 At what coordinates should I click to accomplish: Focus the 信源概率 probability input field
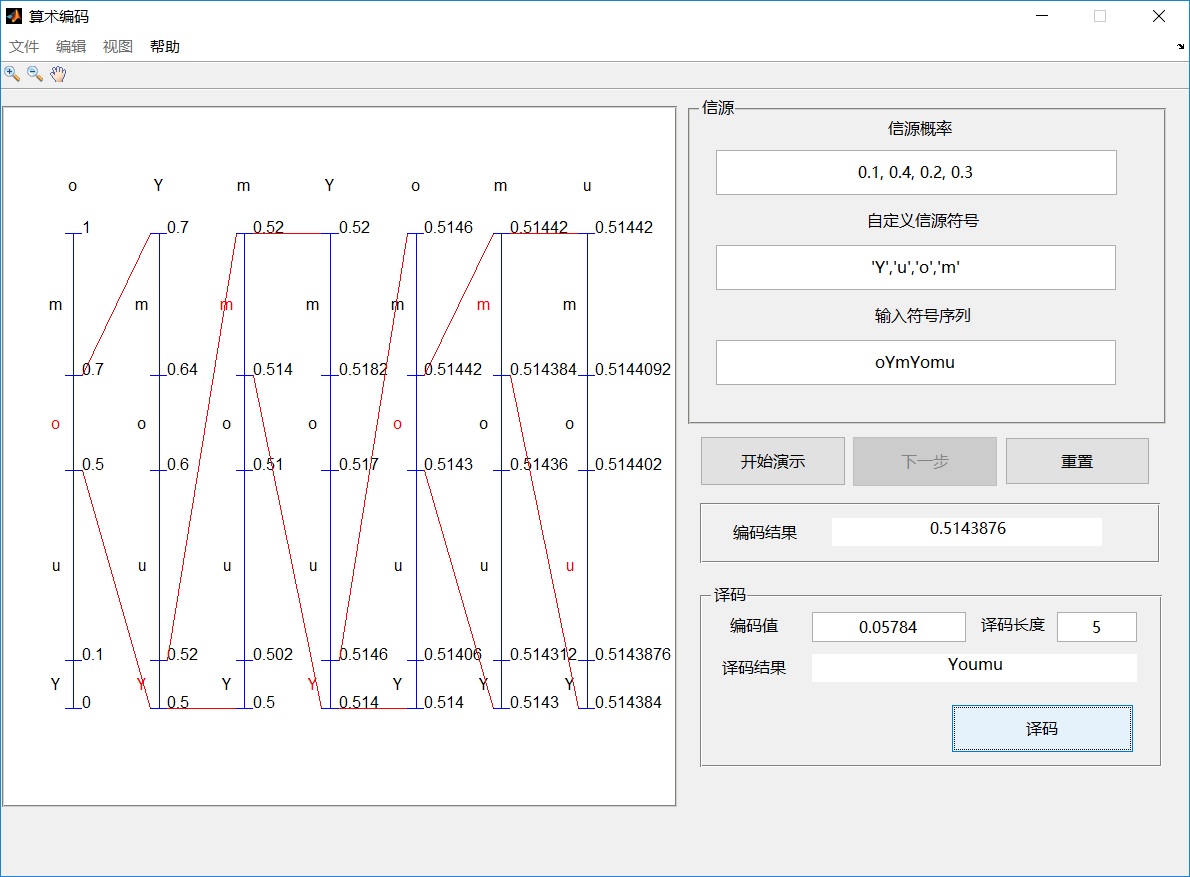915,172
